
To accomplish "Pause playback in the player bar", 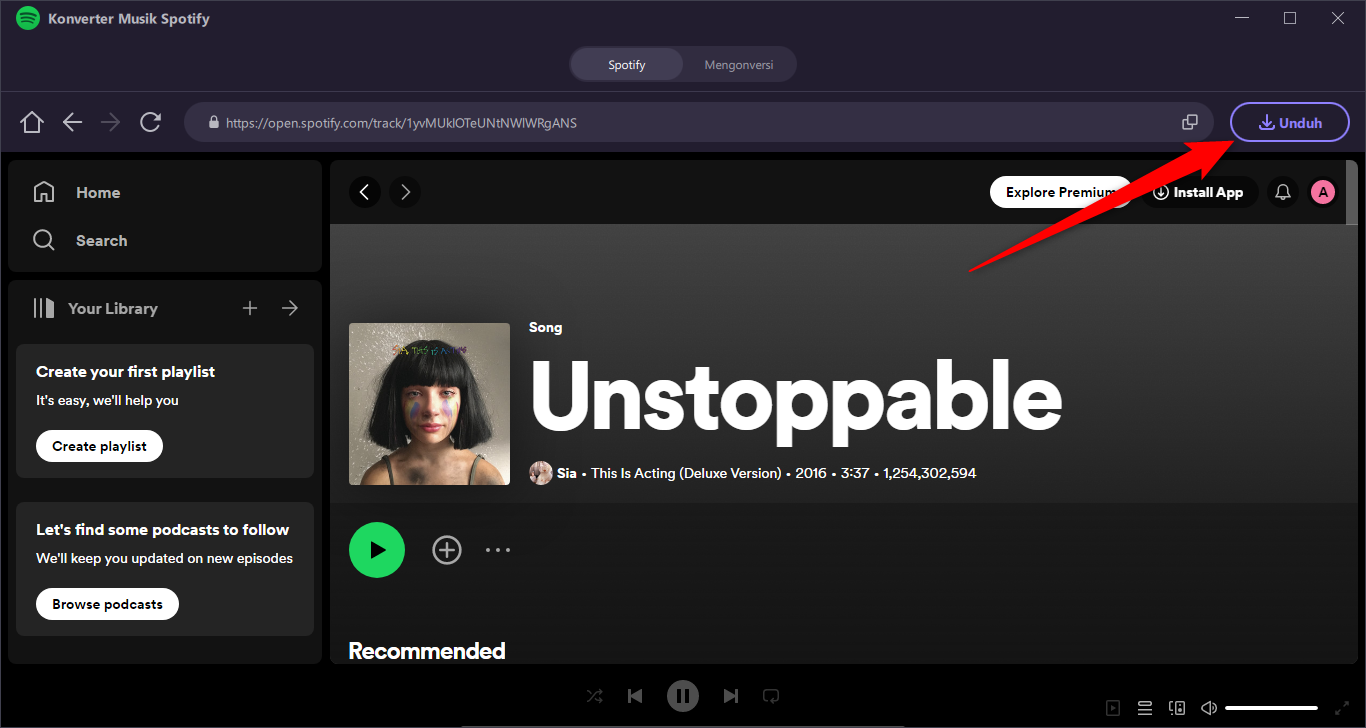I will tap(683, 696).
